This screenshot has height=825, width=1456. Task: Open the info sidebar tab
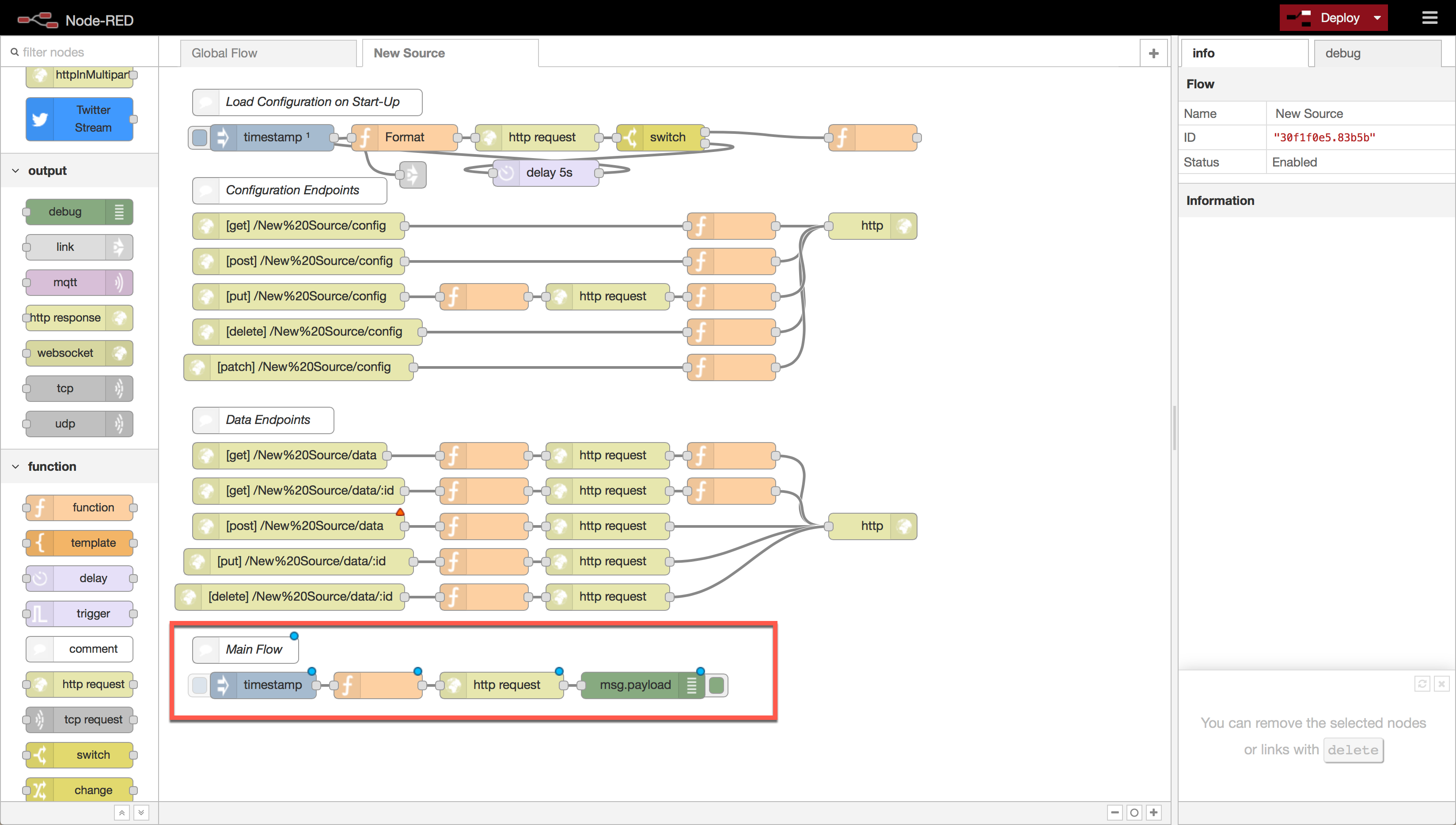(1244, 53)
